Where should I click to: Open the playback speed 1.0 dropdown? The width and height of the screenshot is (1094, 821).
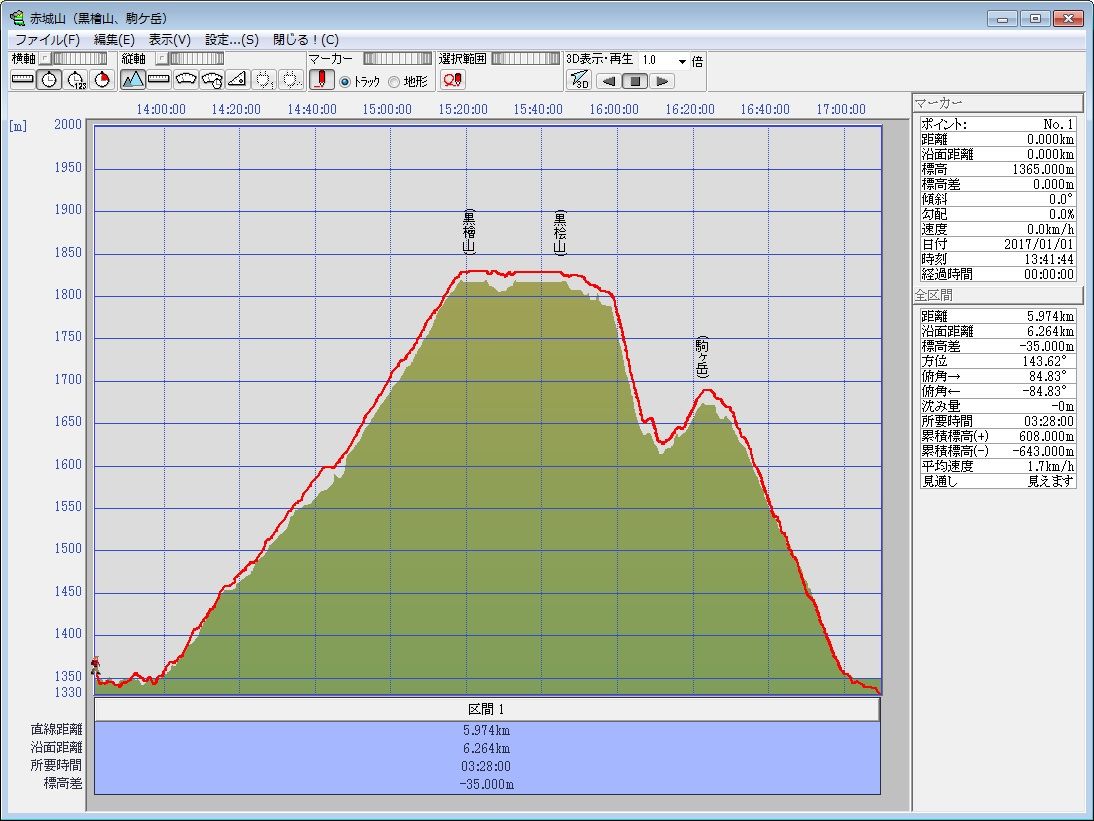pos(682,61)
